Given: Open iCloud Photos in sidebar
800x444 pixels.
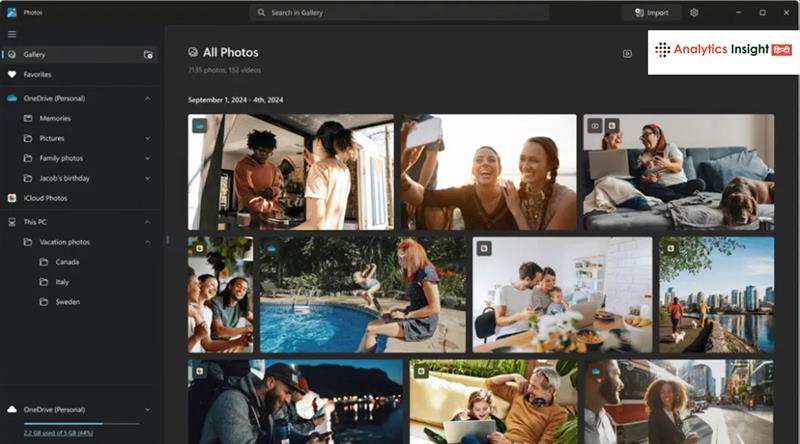Looking at the screenshot, I should pyautogui.click(x=79, y=198).
